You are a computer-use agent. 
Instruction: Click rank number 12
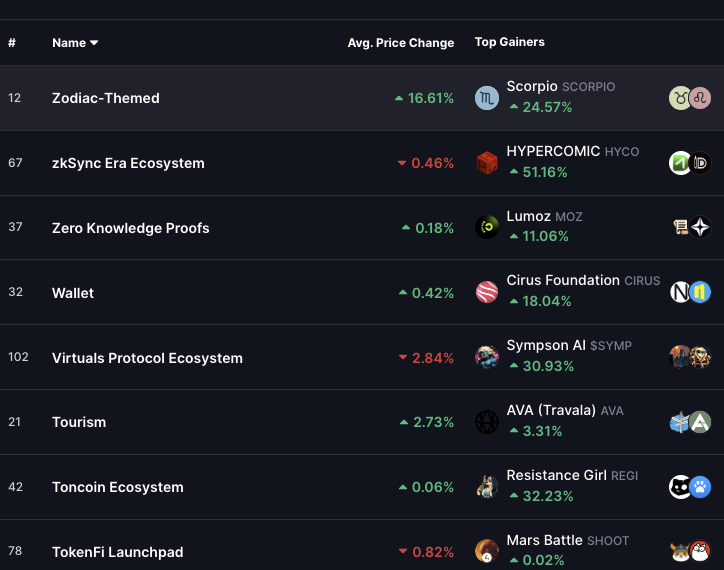[x=14, y=98]
